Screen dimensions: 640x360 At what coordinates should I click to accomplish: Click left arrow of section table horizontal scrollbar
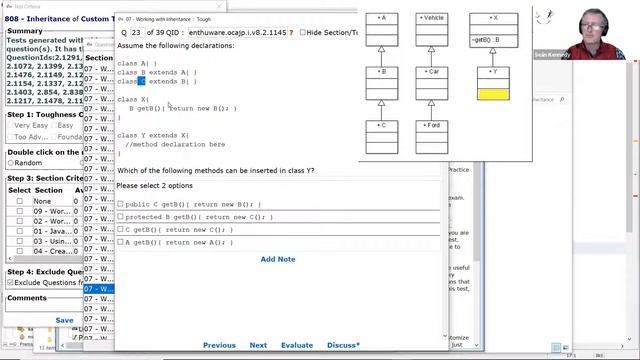pos(10,259)
